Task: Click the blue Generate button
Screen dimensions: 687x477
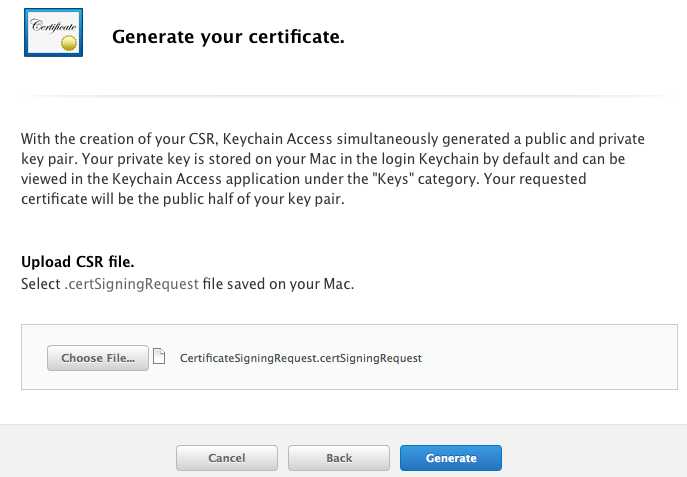Action: [x=450, y=458]
